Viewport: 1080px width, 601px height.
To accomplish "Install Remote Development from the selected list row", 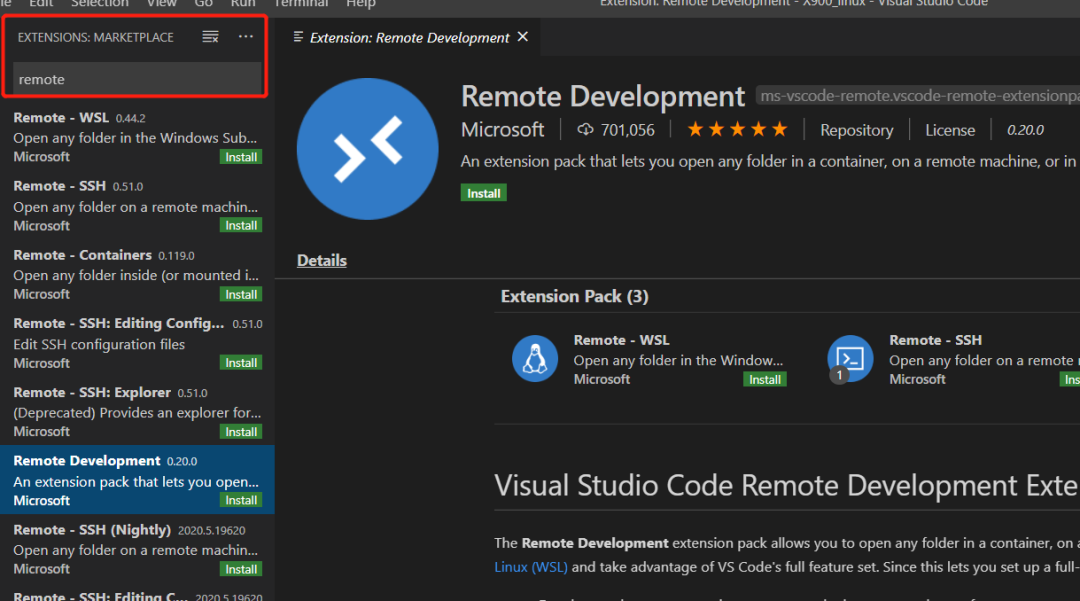I will pyautogui.click(x=241, y=500).
